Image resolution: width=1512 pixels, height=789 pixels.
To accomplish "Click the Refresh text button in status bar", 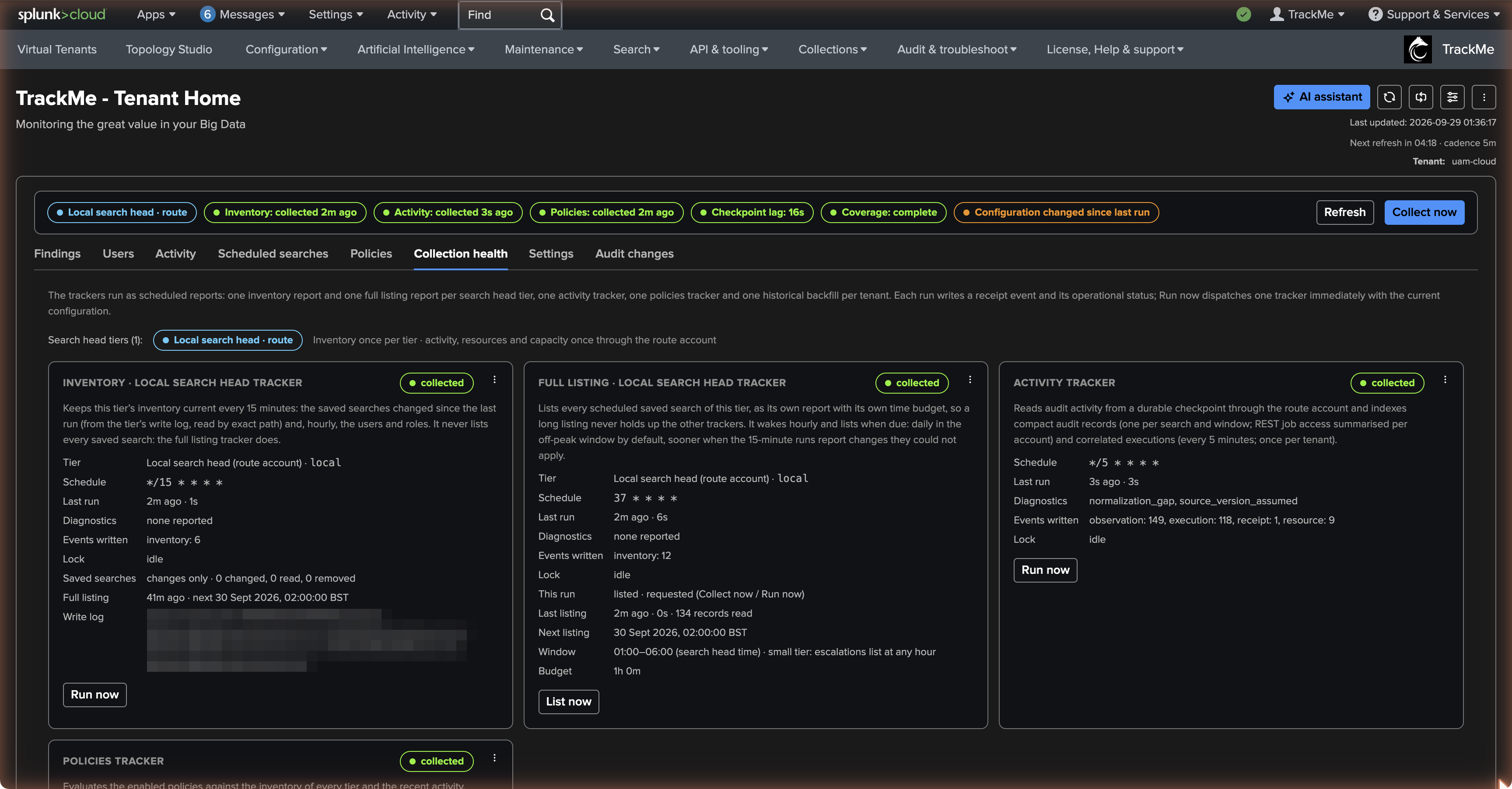I will pyautogui.click(x=1345, y=213).
